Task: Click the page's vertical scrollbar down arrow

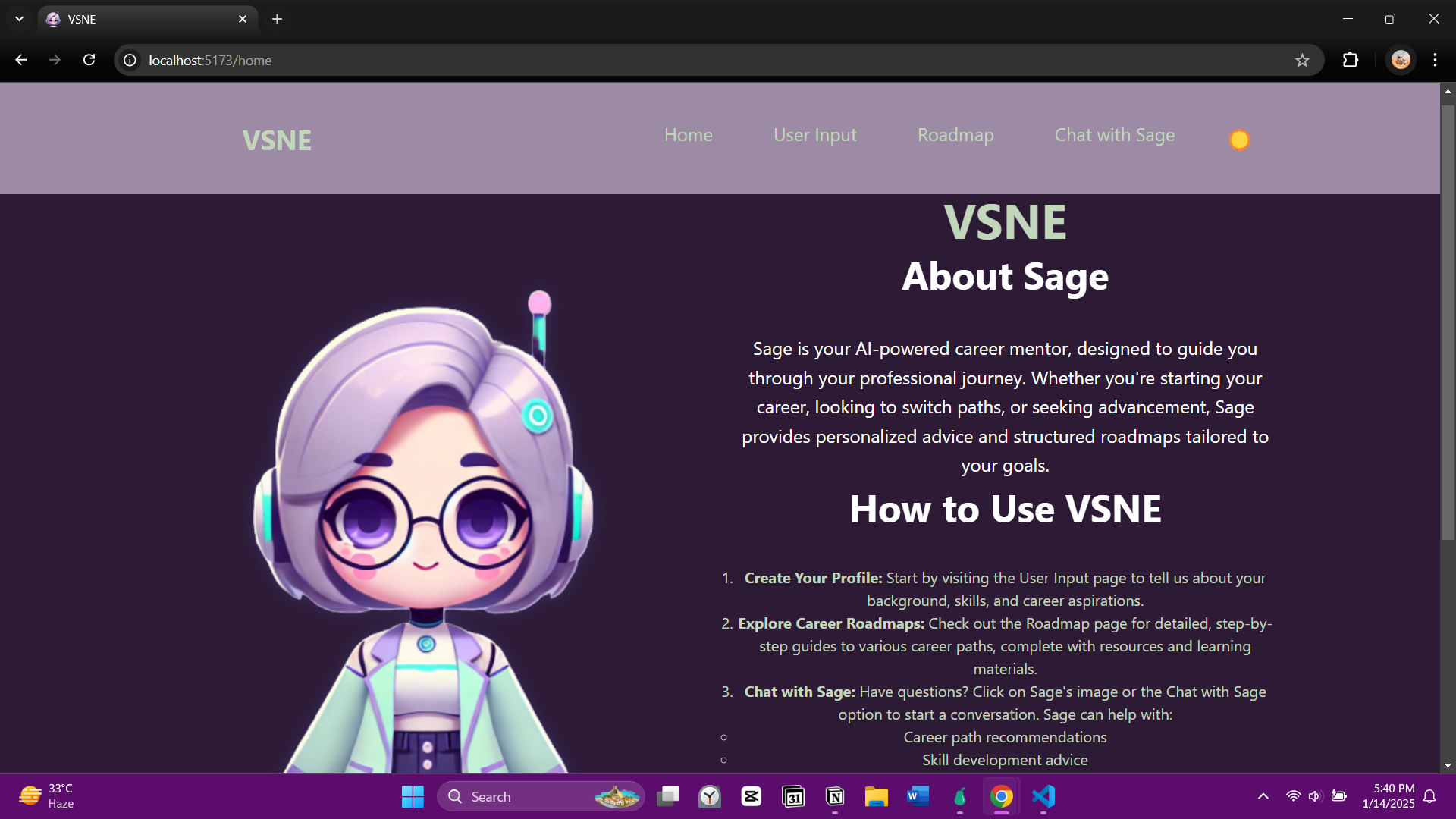Action: pyautogui.click(x=1448, y=766)
